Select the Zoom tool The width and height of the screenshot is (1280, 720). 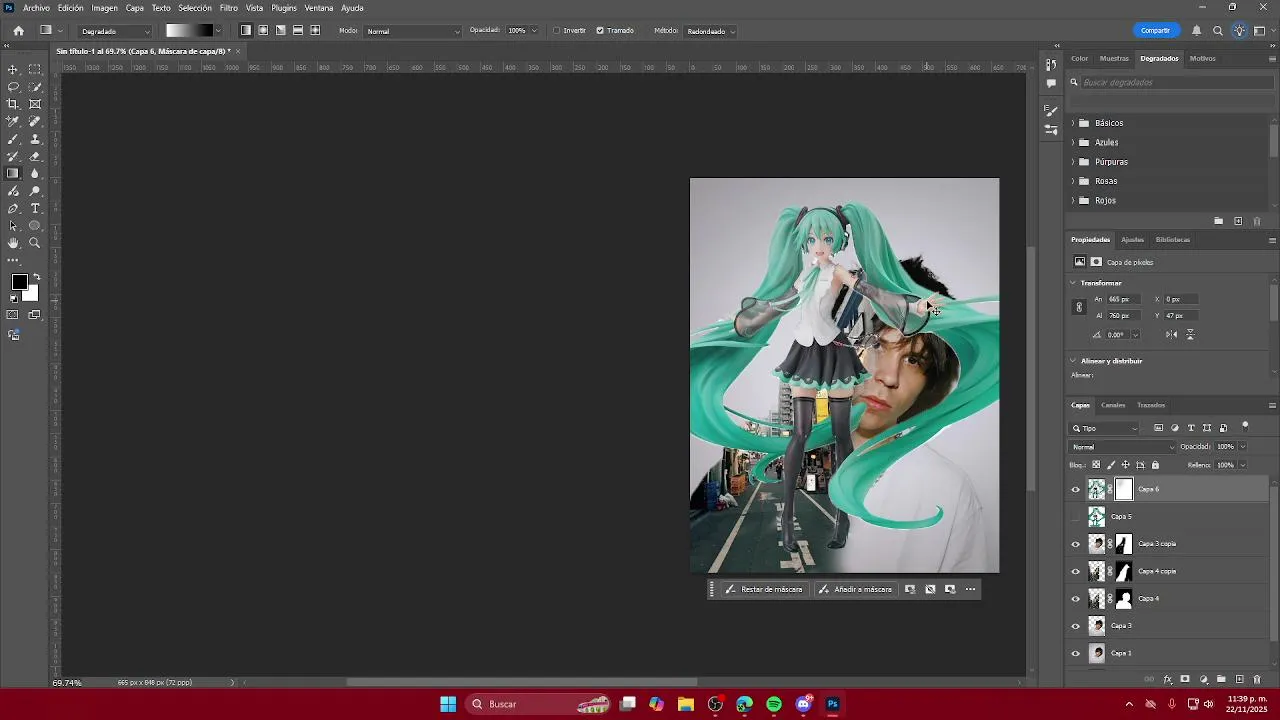click(x=35, y=243)
